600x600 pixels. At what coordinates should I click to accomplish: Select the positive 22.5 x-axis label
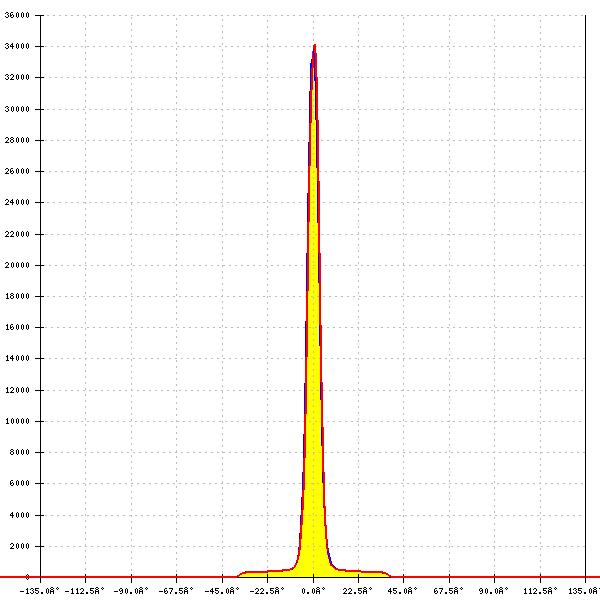(x=357, y=591)
